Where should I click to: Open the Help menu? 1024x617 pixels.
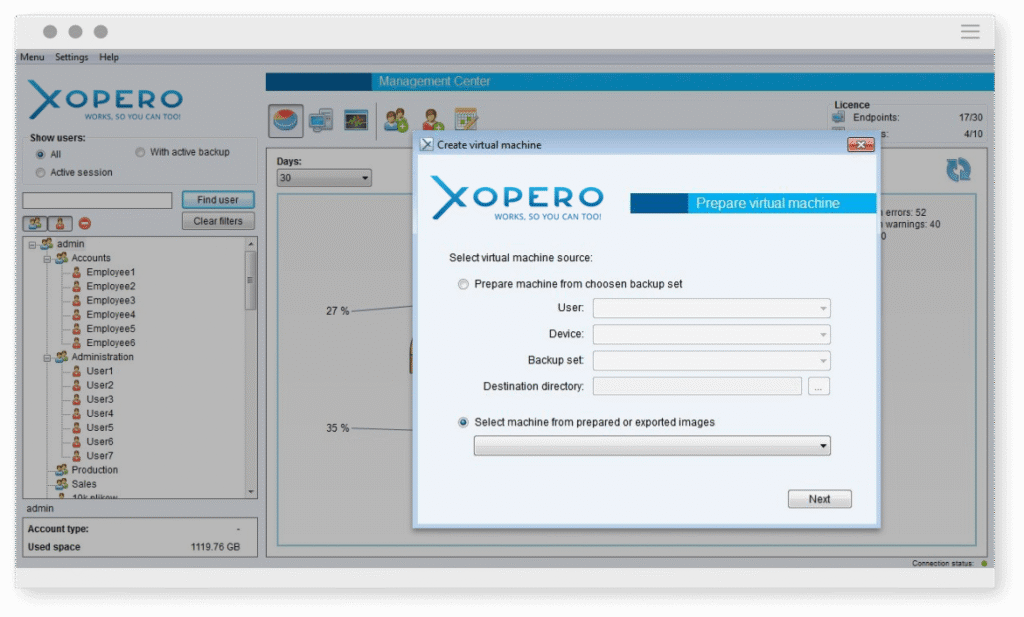109,57
